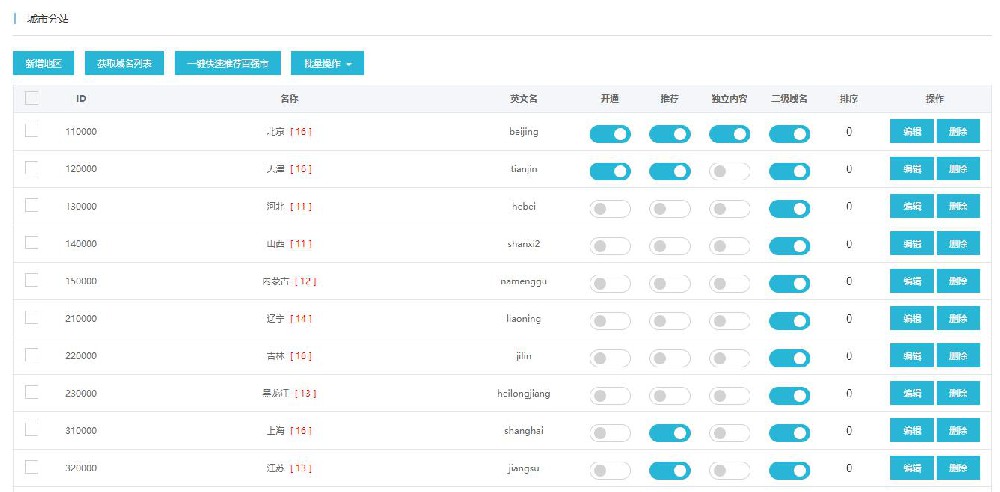Image resolution: width=1000 pixels, height=492 pixels.
Task: Click the red [11] count link beside 河北
Action: click(x=300, y=207)
